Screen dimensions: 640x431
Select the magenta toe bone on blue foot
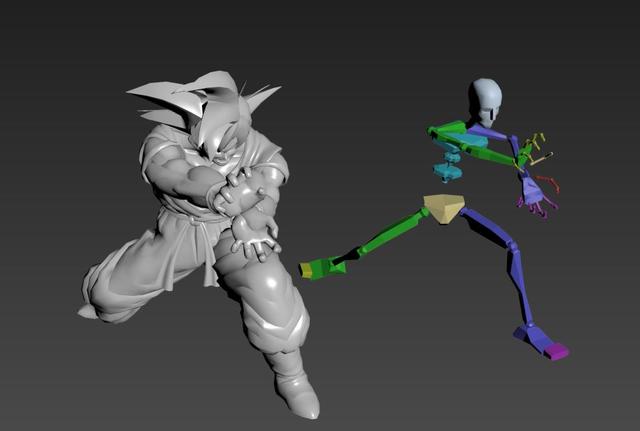pos(557,351)
